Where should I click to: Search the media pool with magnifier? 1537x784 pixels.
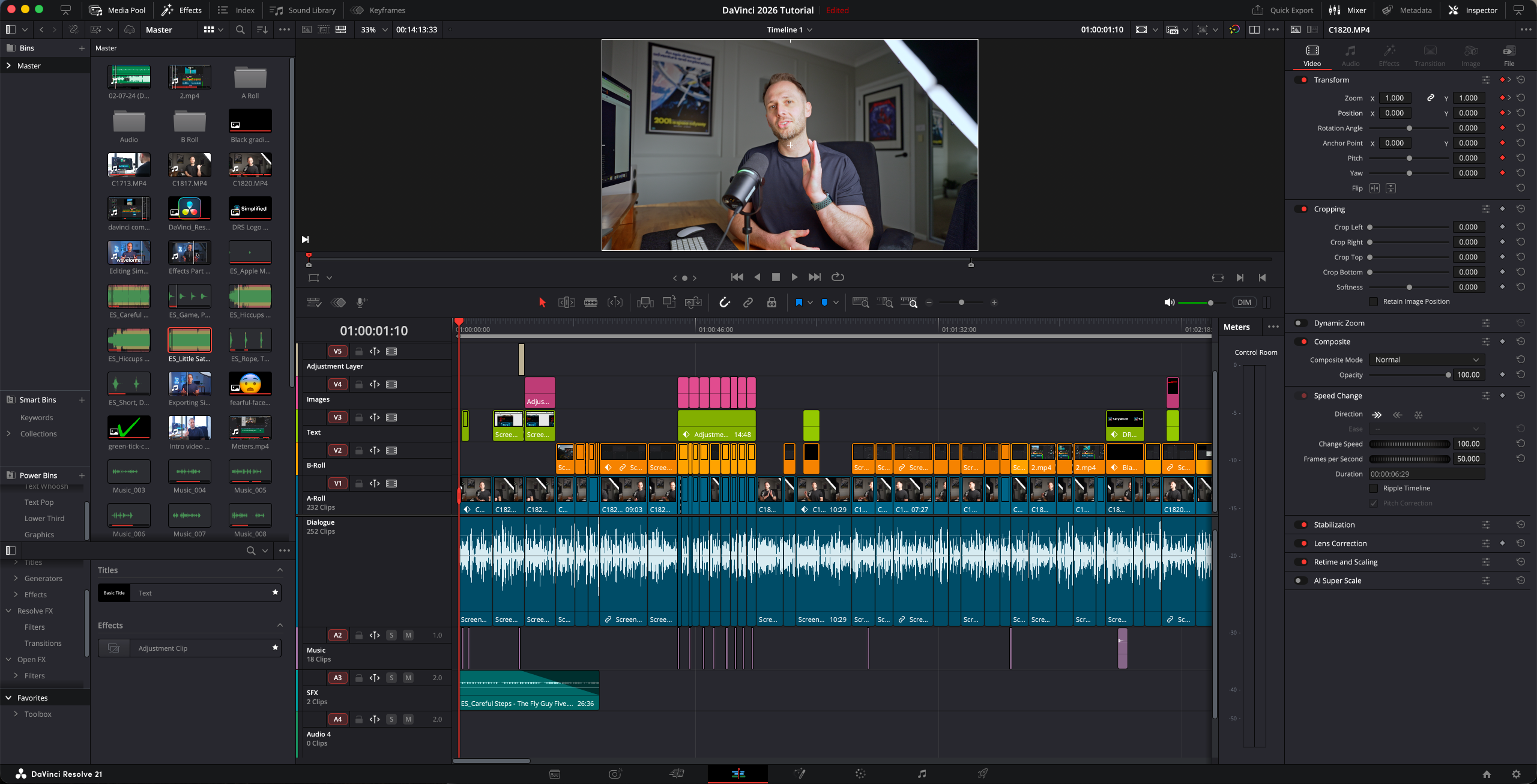(240, 29)
